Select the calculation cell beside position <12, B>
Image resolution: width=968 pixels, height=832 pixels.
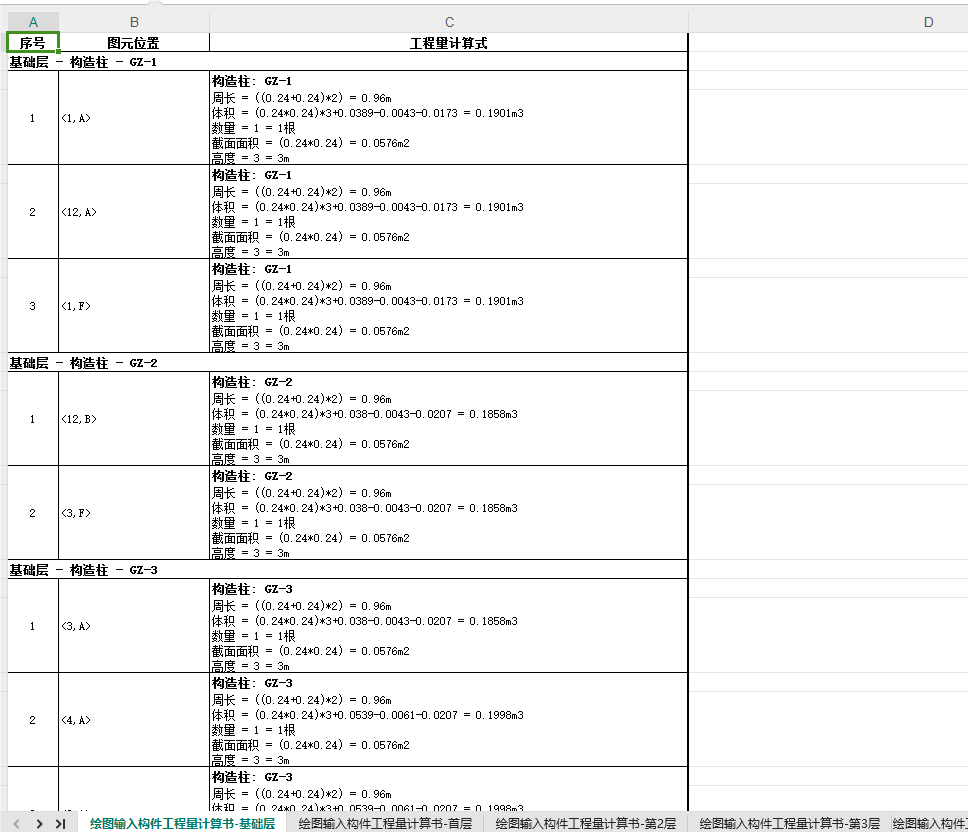(449, 419)
